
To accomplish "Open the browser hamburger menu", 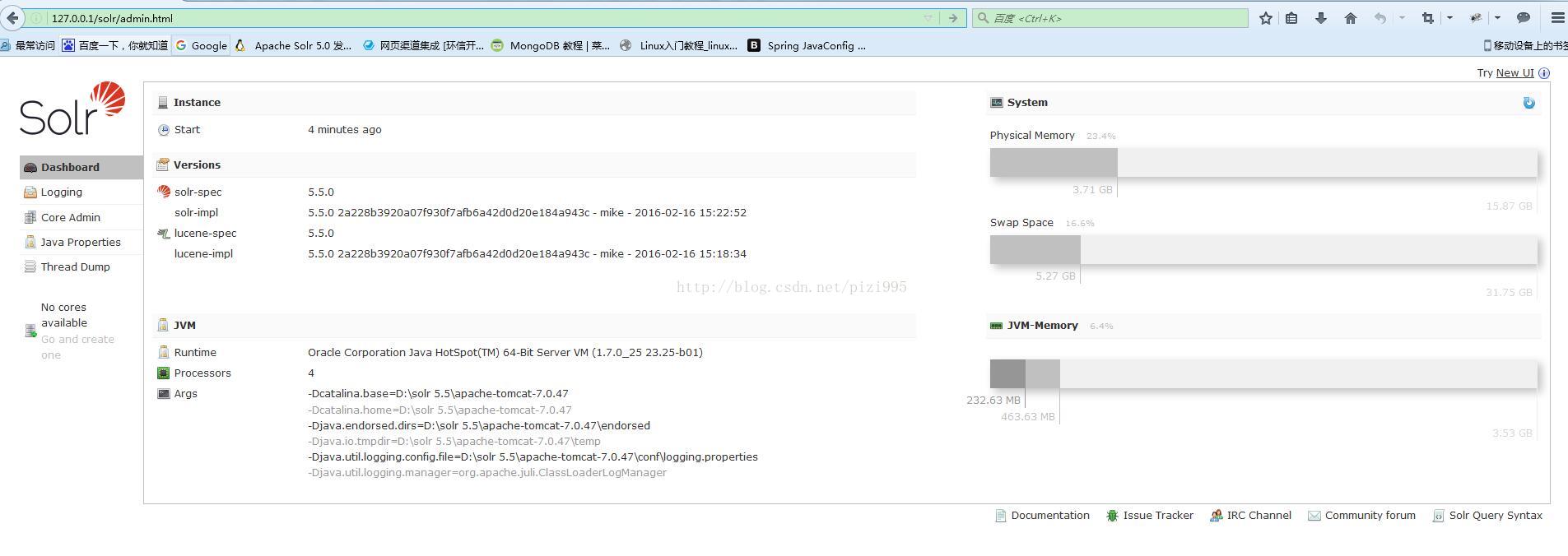I will tap(1557, 18).
